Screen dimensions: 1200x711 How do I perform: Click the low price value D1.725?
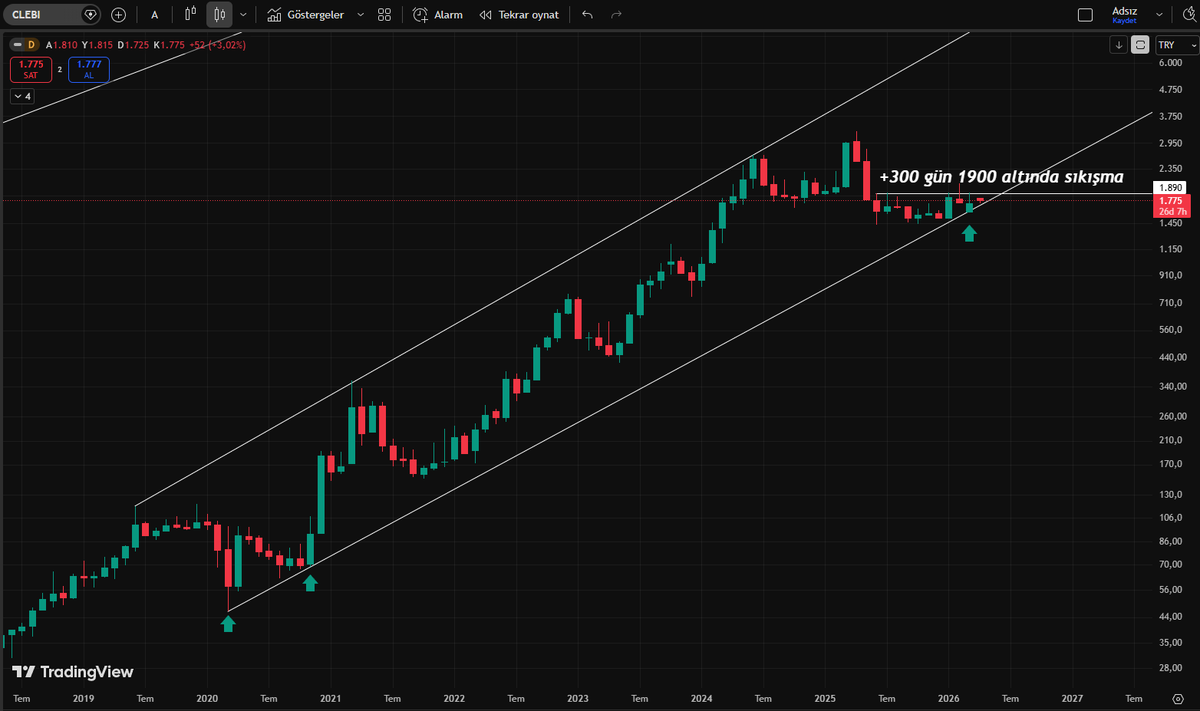pos(134,45)
